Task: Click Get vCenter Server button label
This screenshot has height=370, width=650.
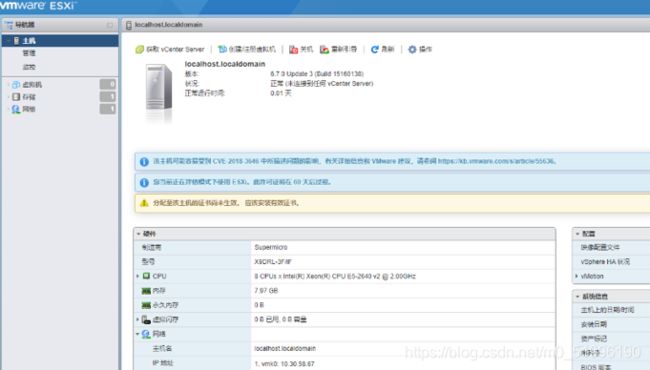Action: (x=175, y=49)
